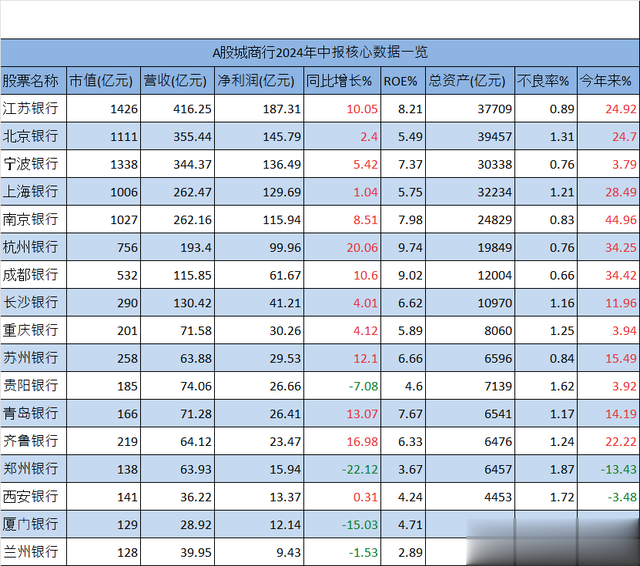The height and width of the screenshot is (566, 640).
Task: Click 南京银行 year-to-date value 44.96
Action: (621, 220)
